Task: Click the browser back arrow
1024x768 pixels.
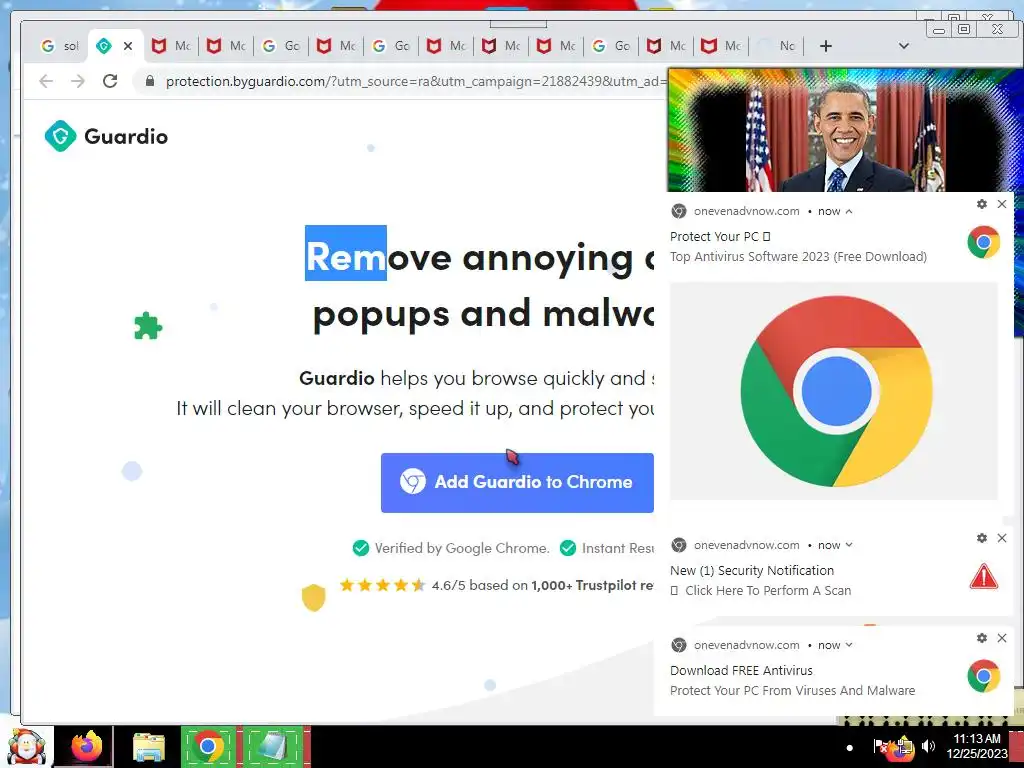Action: coord(46,81)
